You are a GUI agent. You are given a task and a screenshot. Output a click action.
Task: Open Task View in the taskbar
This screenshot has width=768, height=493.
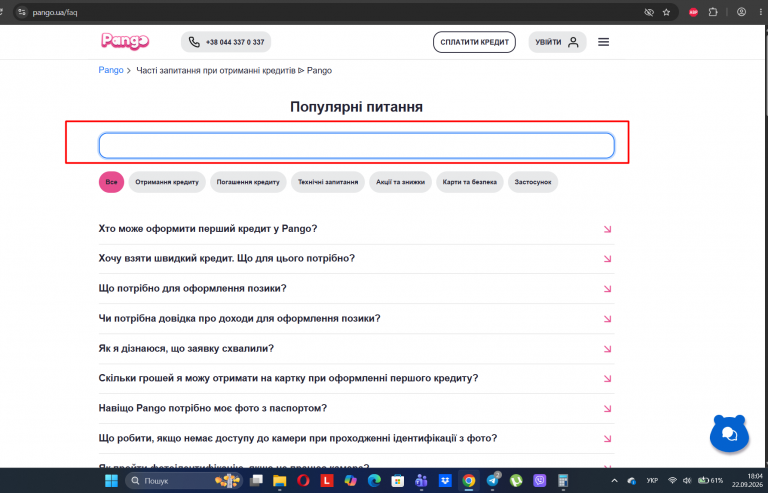click(256, 481)
